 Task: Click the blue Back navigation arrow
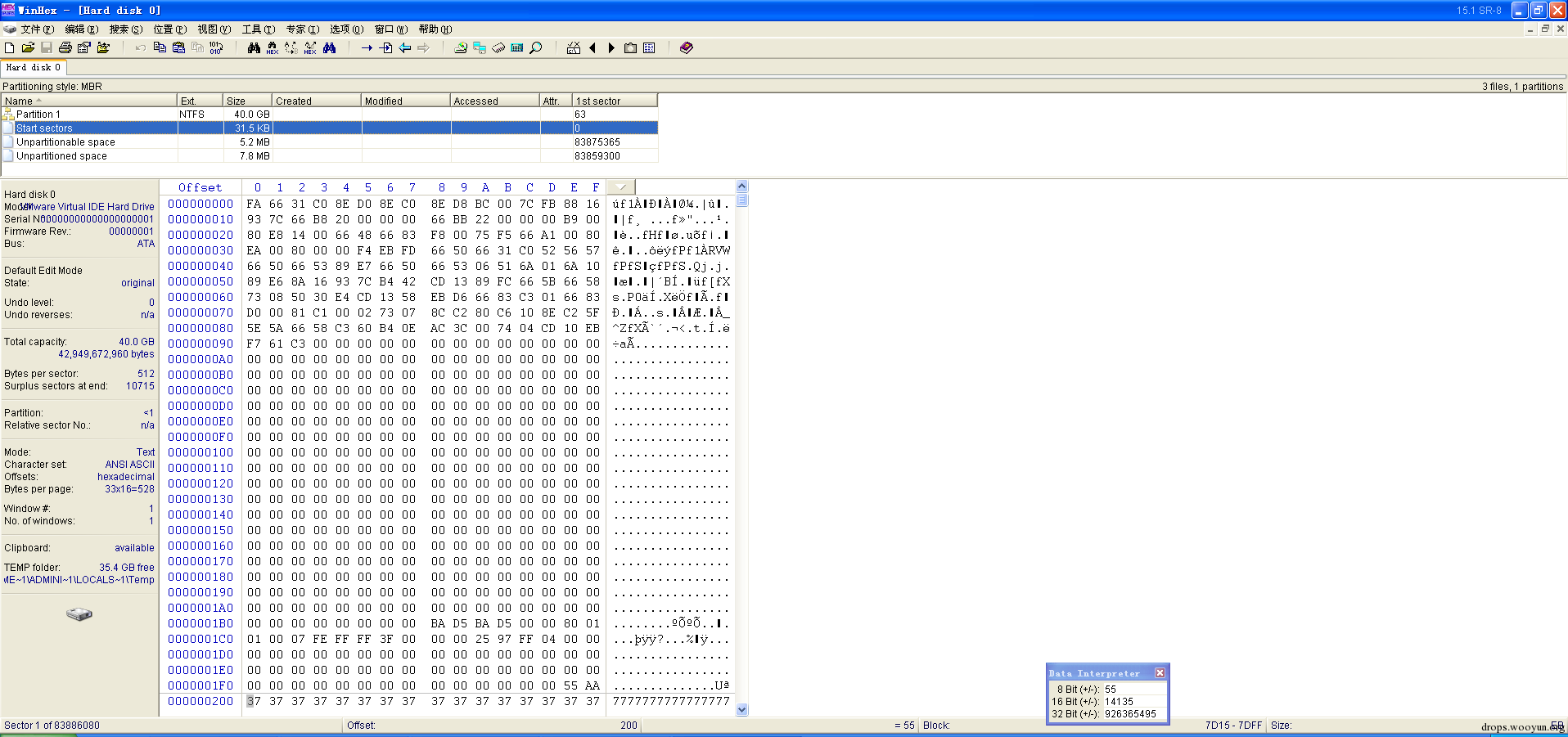click(405, 48)
